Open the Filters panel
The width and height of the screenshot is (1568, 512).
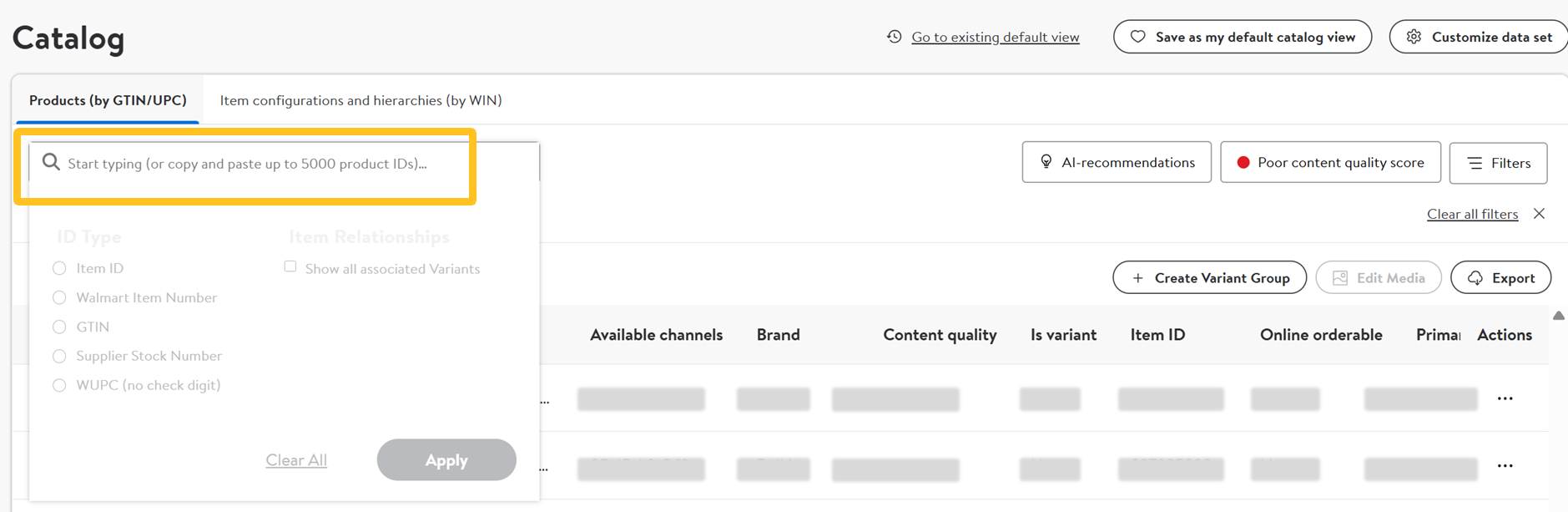point(1498,163)
